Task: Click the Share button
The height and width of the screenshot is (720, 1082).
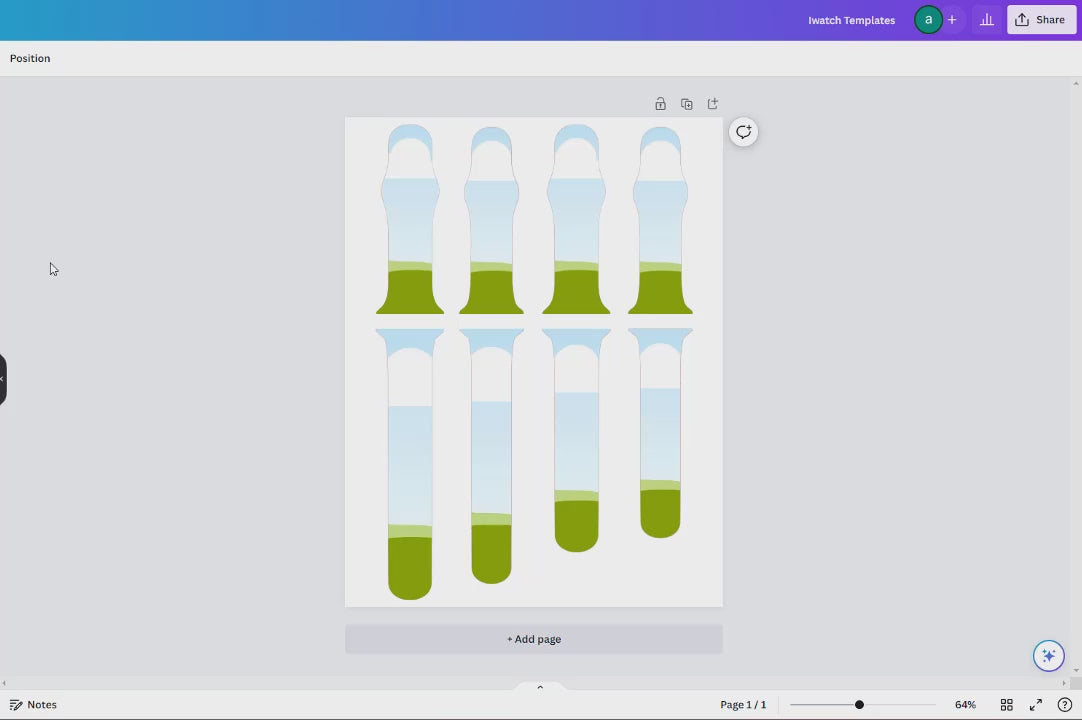Action: click(1041, 20)
